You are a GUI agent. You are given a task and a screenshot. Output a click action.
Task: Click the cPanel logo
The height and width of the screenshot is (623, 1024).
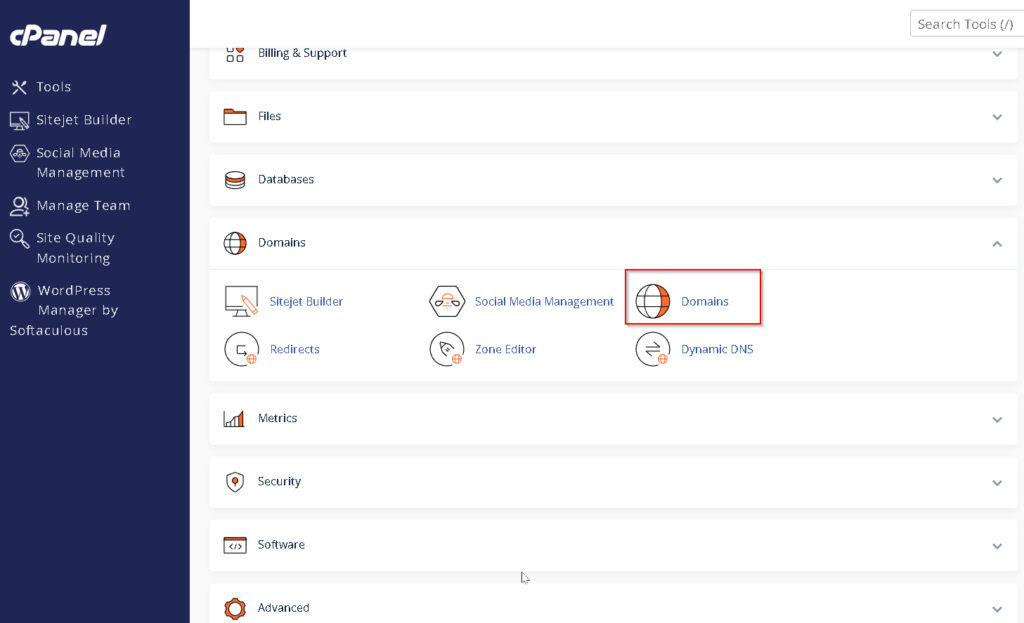pos(58,35)
